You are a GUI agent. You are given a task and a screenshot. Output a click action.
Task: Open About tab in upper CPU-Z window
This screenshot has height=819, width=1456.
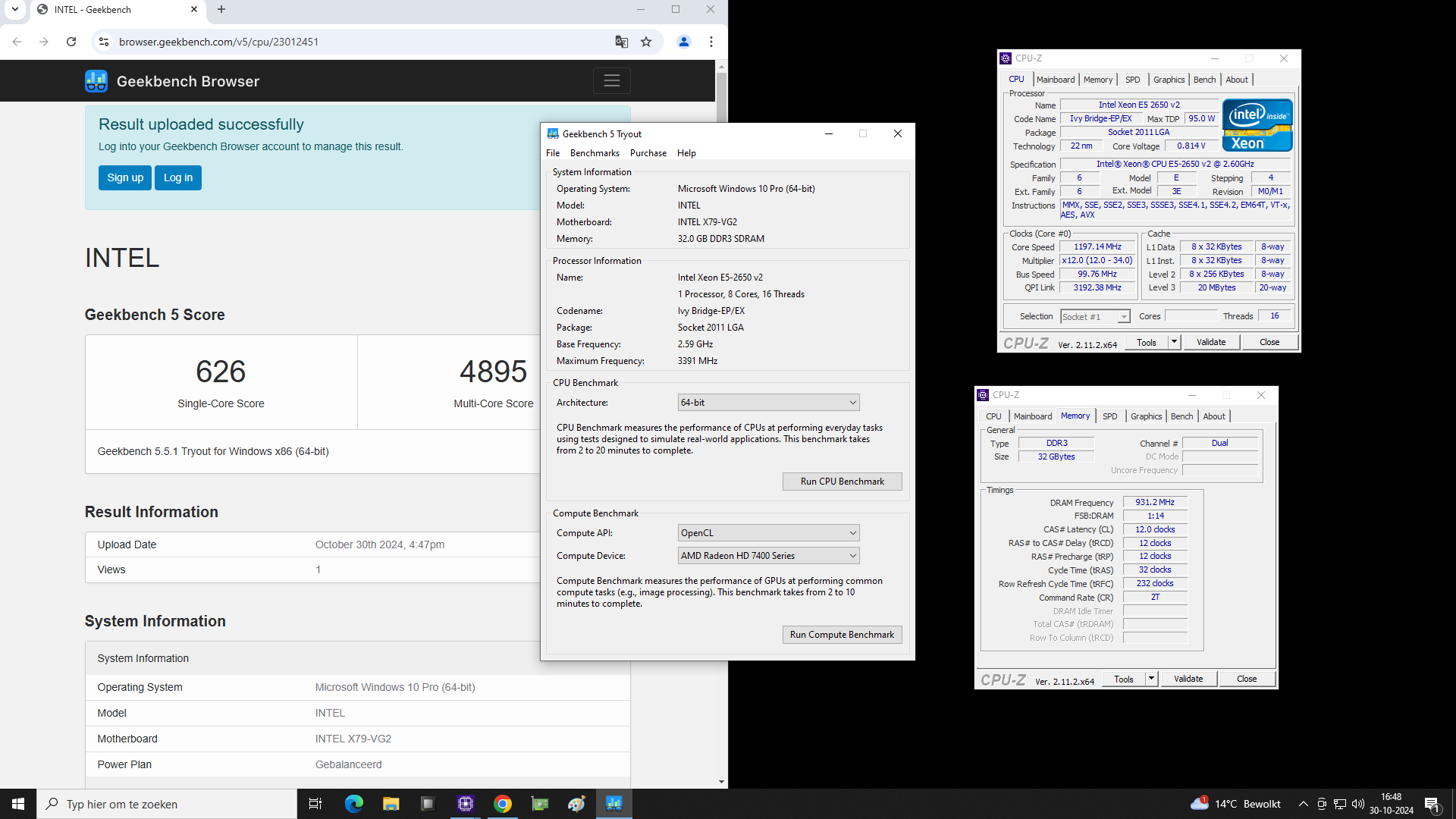1237,80
